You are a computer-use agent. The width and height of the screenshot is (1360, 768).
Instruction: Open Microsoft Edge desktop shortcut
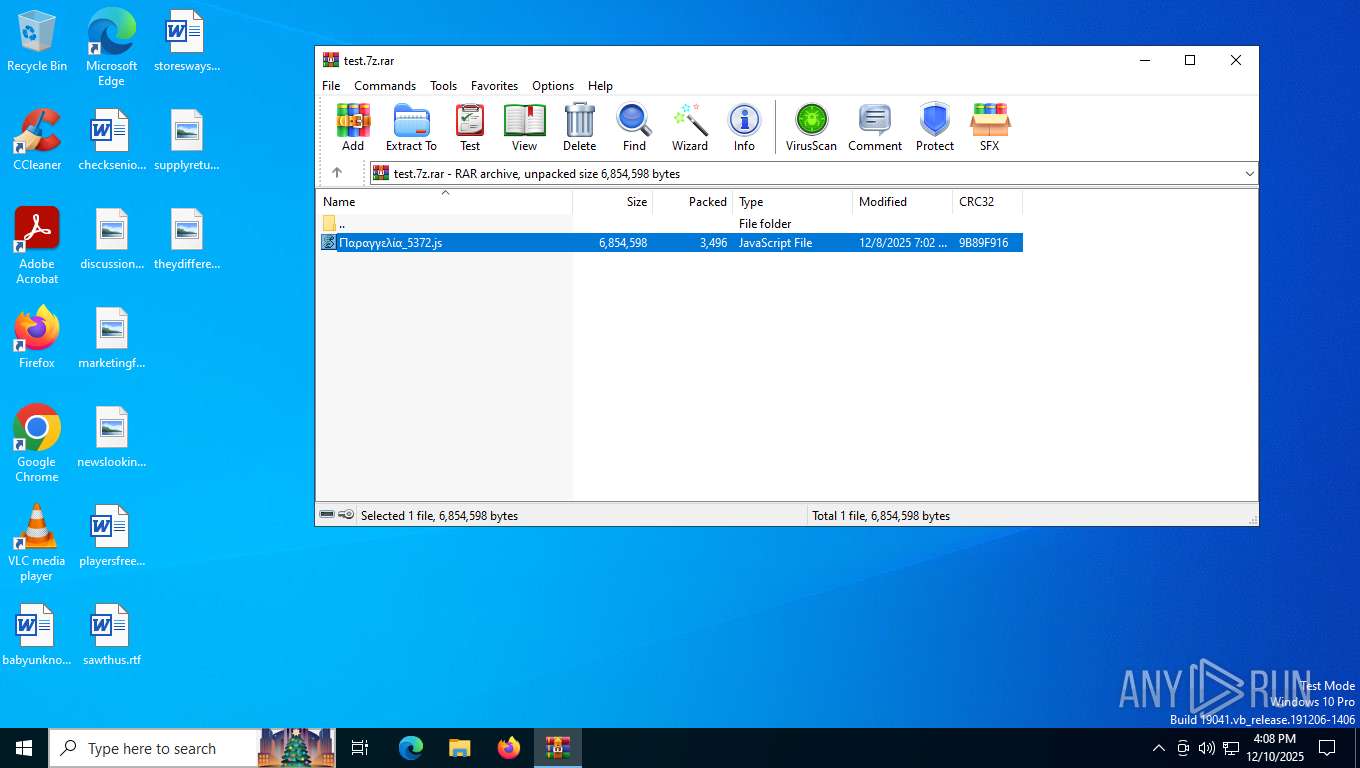pyautogui.click(x=111, y=48)
